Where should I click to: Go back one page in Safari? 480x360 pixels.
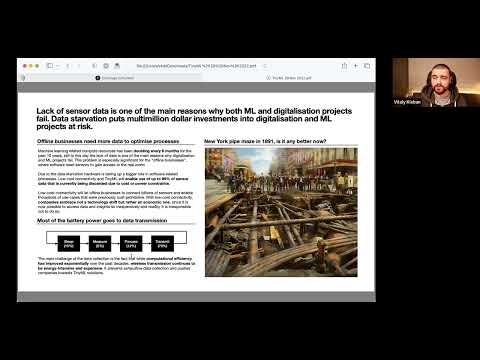68,66
